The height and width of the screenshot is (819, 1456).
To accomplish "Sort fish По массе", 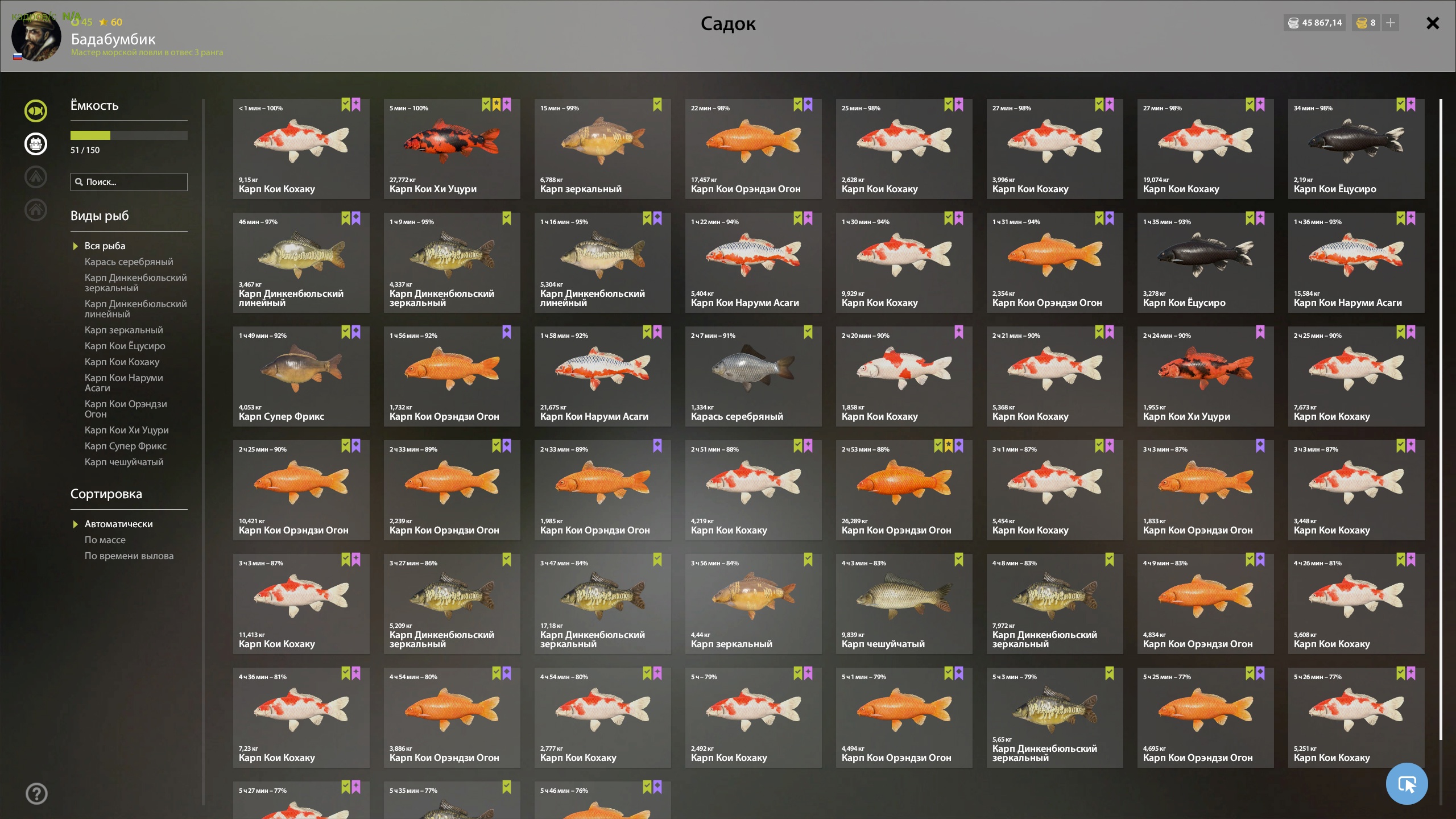I will pyautogui.click(x=105, y=540).
